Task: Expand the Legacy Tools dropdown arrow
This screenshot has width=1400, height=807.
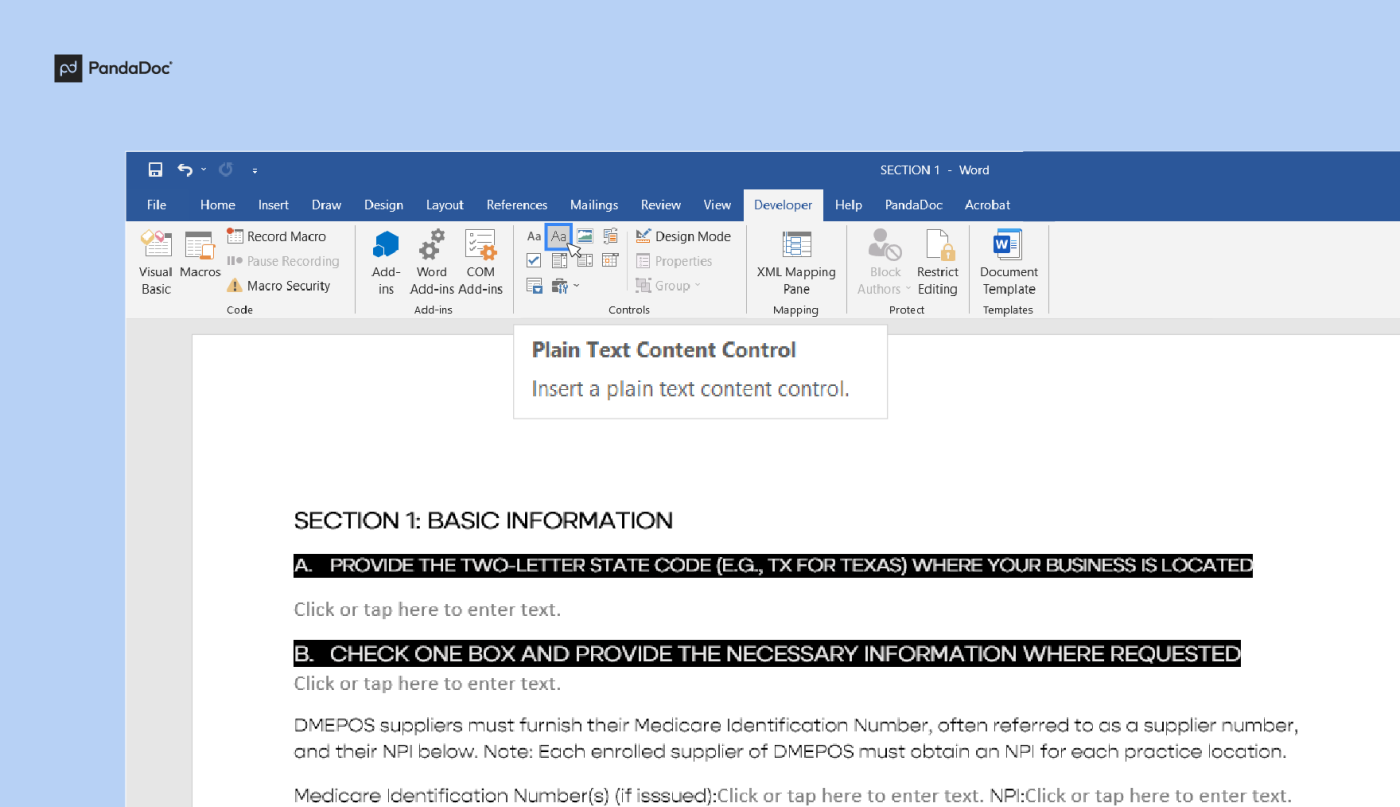Action: click(576, 286)
